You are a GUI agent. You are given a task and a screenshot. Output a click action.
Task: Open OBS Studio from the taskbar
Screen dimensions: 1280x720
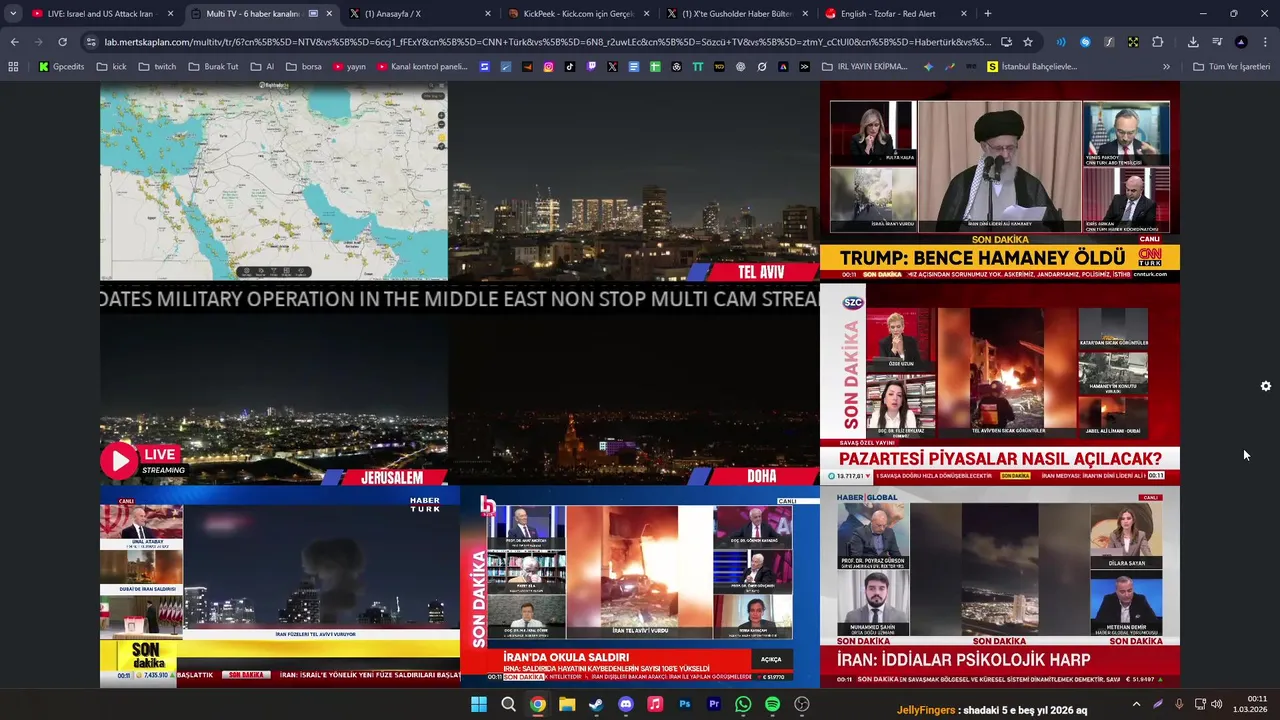(802, 704)
